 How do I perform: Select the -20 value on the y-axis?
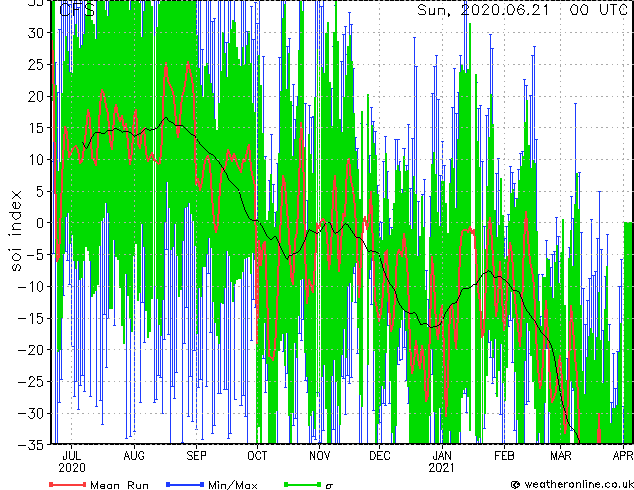(x=30, y=350)
